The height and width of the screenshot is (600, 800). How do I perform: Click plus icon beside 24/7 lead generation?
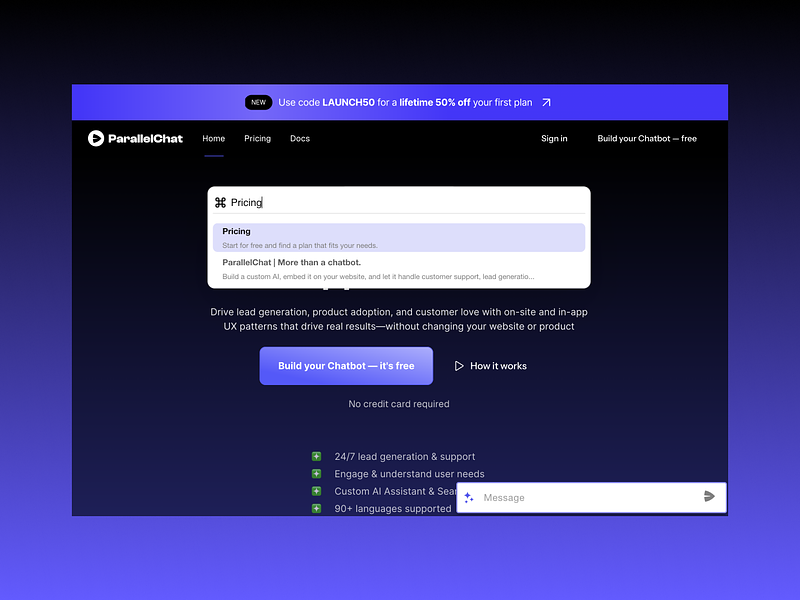click(316, 456)
